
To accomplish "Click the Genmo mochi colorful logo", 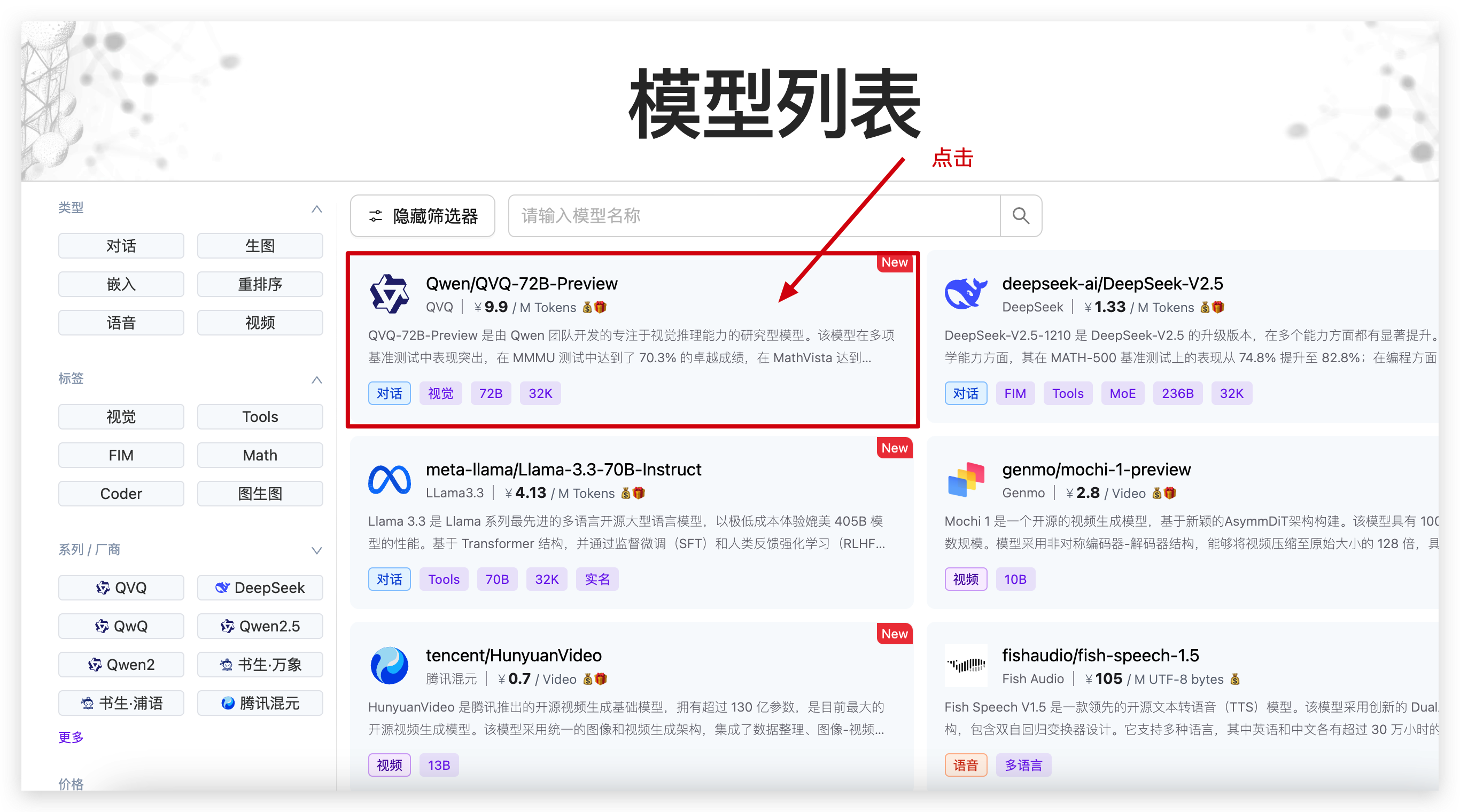I will point(966,479).
